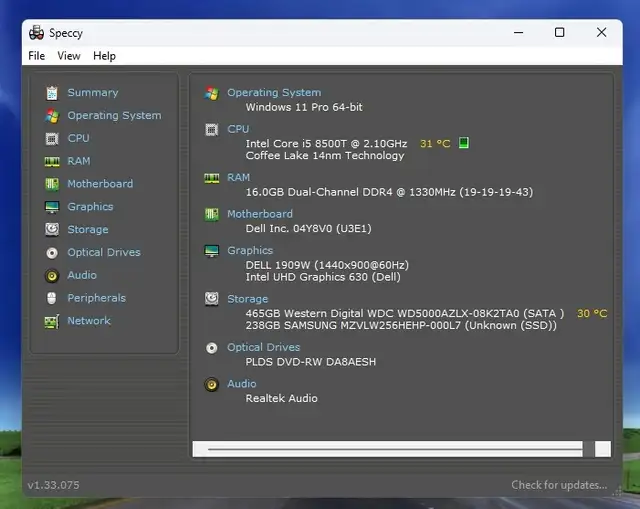Click the Storage hard drive icon in sidebar

coord(52,229)
